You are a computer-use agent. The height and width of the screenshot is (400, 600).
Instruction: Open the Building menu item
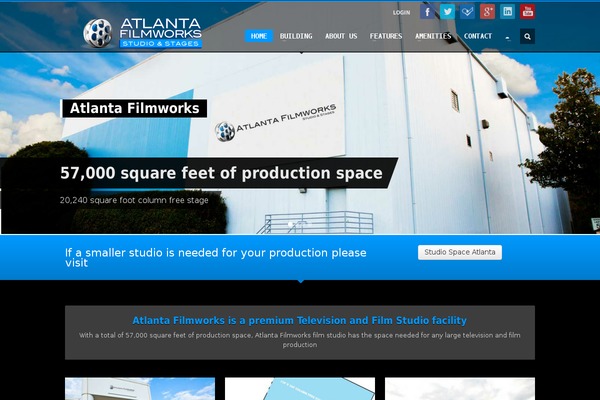tap(296, 36)
